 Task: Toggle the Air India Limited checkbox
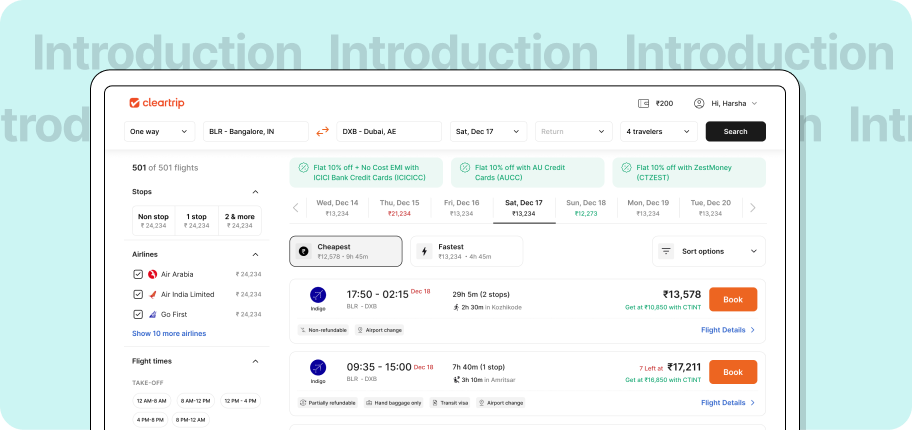(138, 294)
